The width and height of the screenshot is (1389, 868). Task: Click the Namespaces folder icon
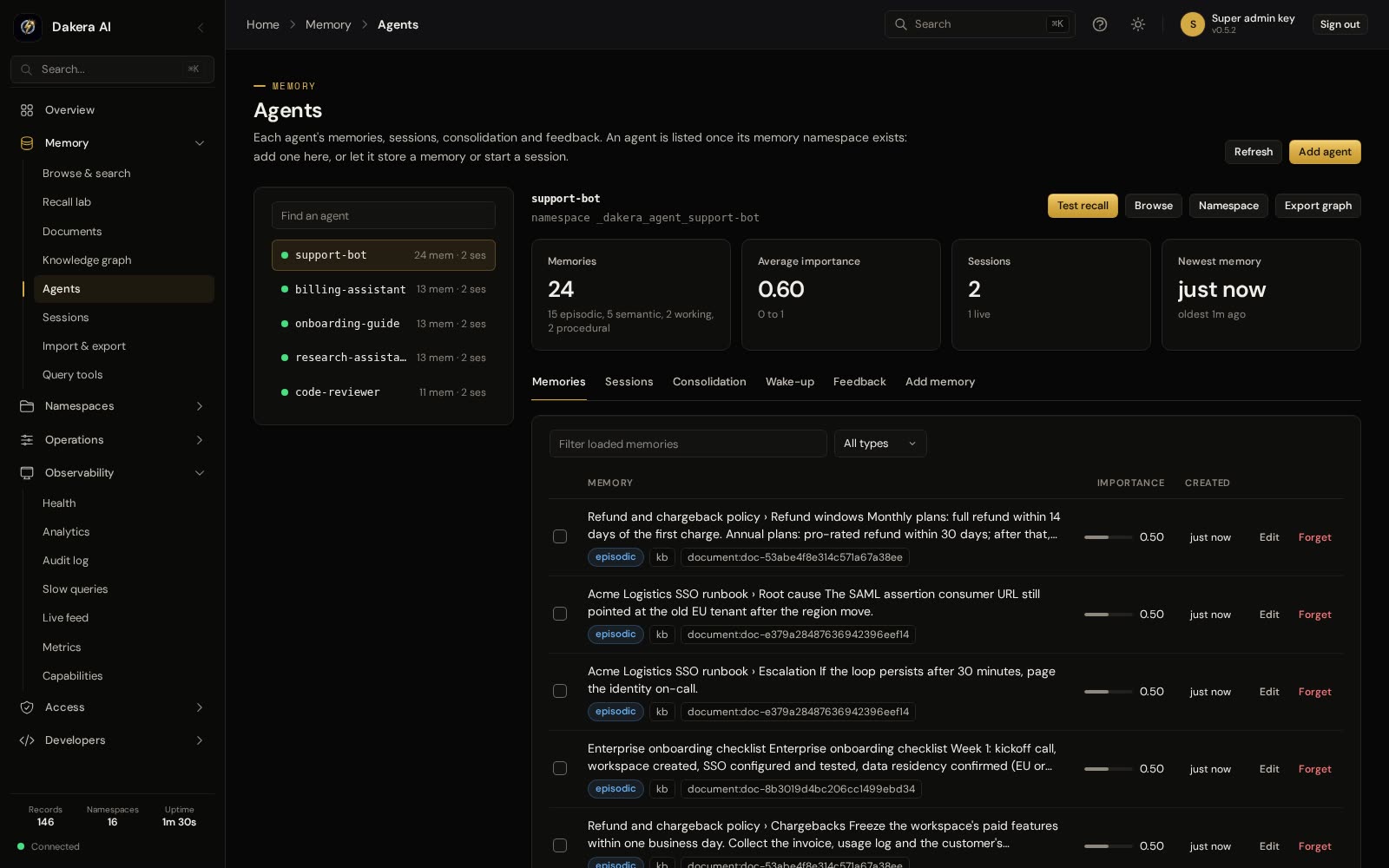27,406
